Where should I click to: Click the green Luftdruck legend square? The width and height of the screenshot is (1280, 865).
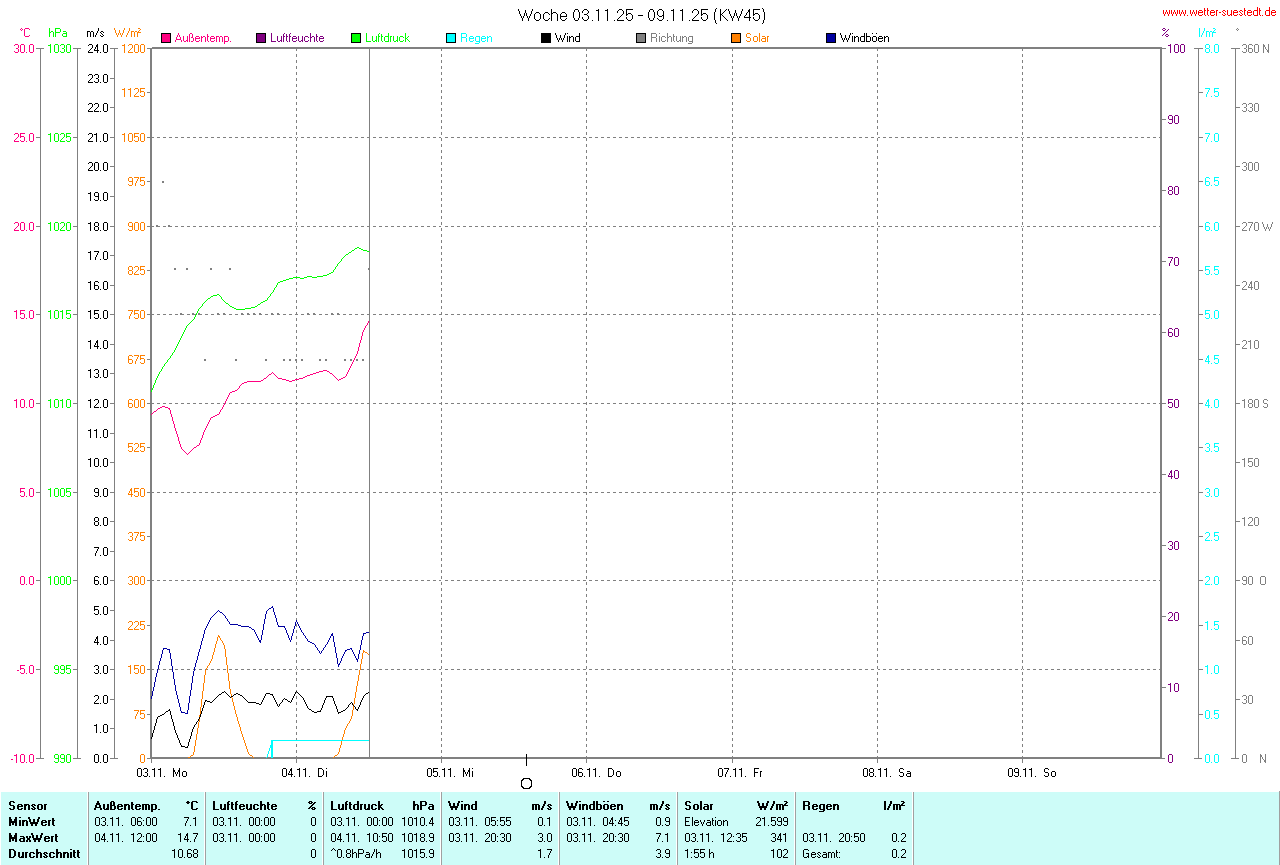[356, 38]
